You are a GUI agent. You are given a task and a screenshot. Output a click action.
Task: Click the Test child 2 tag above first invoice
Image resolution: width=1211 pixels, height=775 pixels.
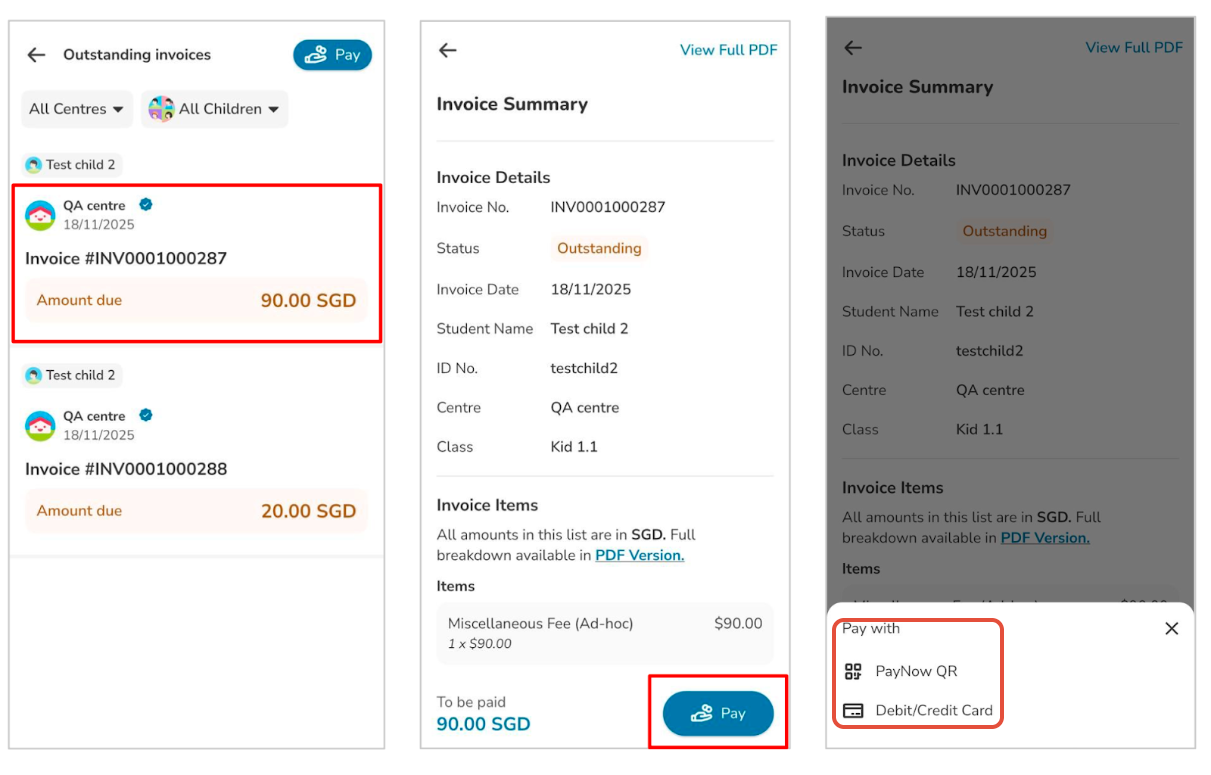[x=72, y=165]
